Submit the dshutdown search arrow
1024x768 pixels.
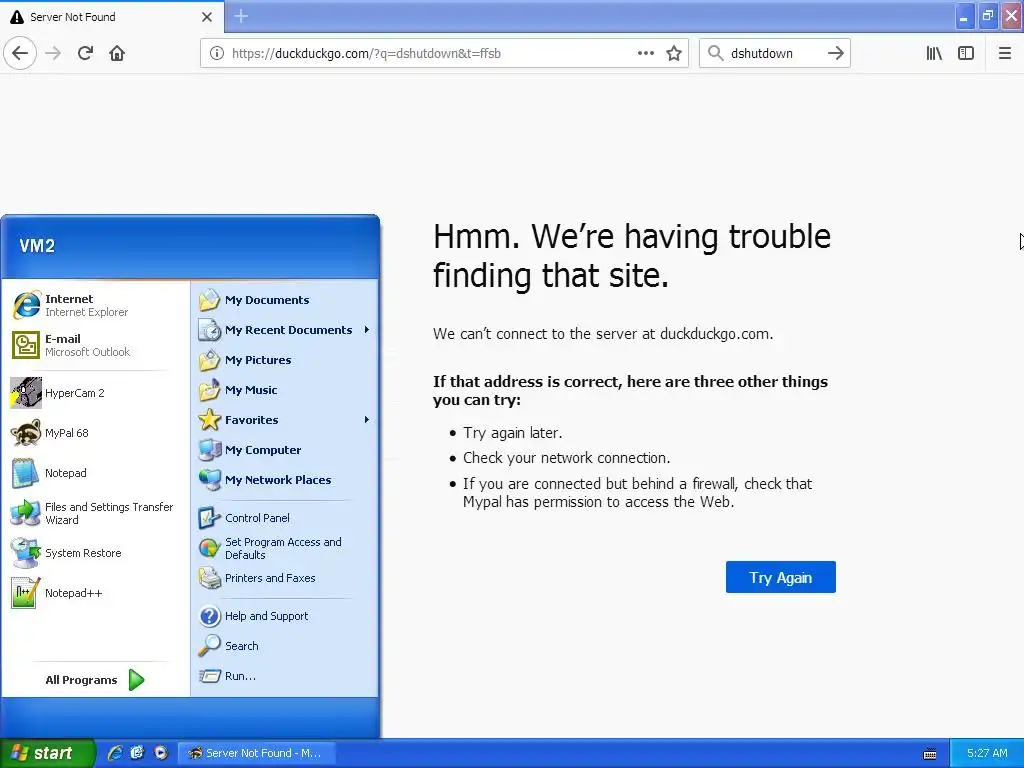tap(835, 53)
